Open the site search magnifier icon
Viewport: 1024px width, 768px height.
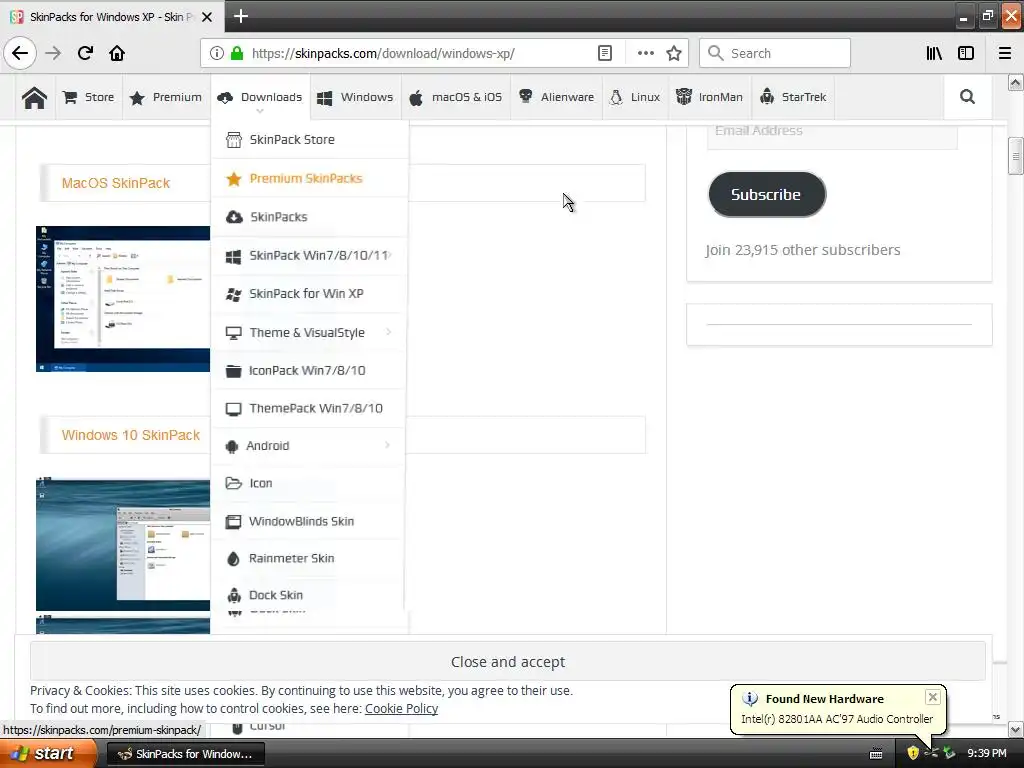click(x=967, y=97)
